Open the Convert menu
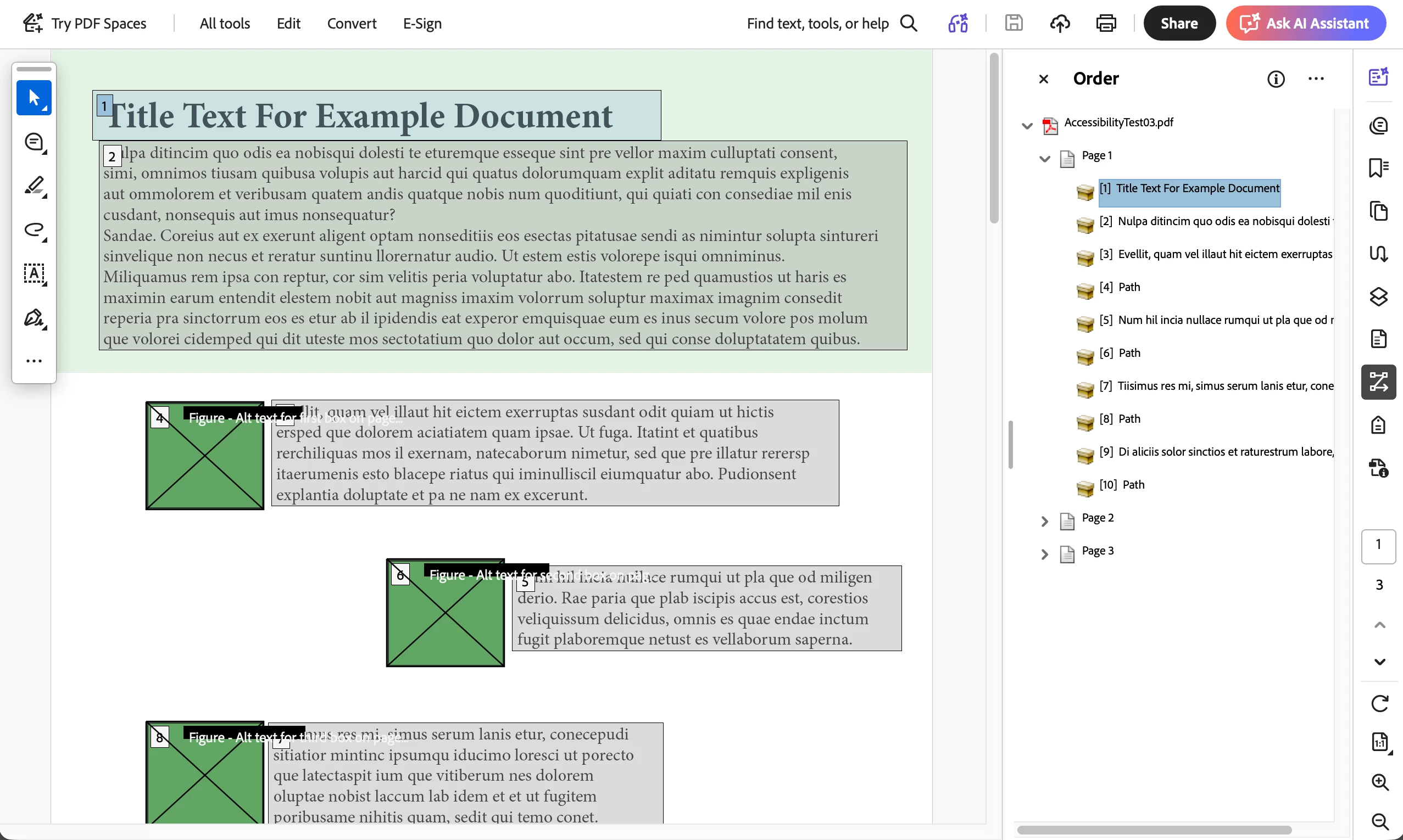This screenshot has height=840, width=1403. (x=352, y=23)
